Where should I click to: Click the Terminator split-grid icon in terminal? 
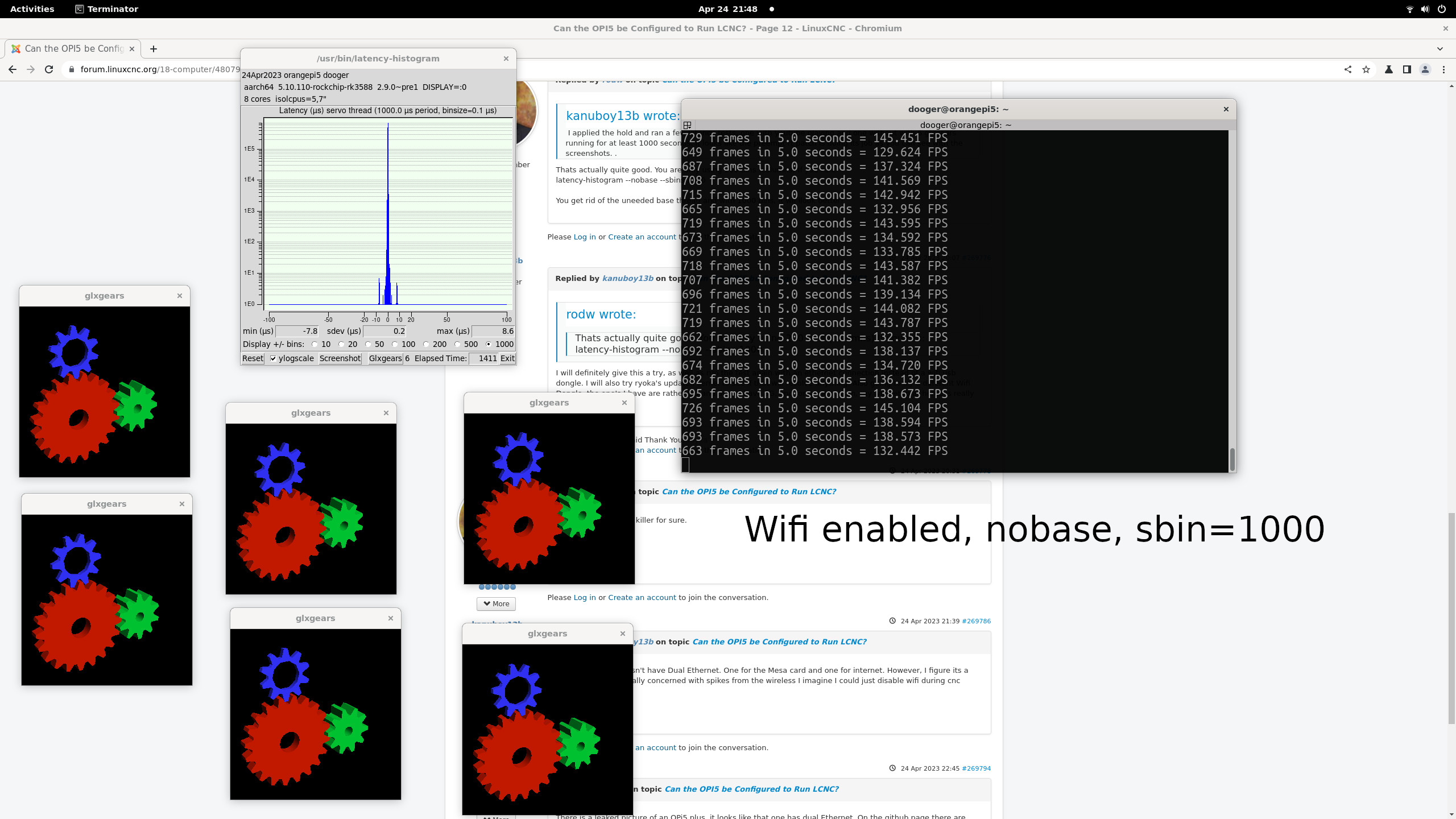point(687,125)
